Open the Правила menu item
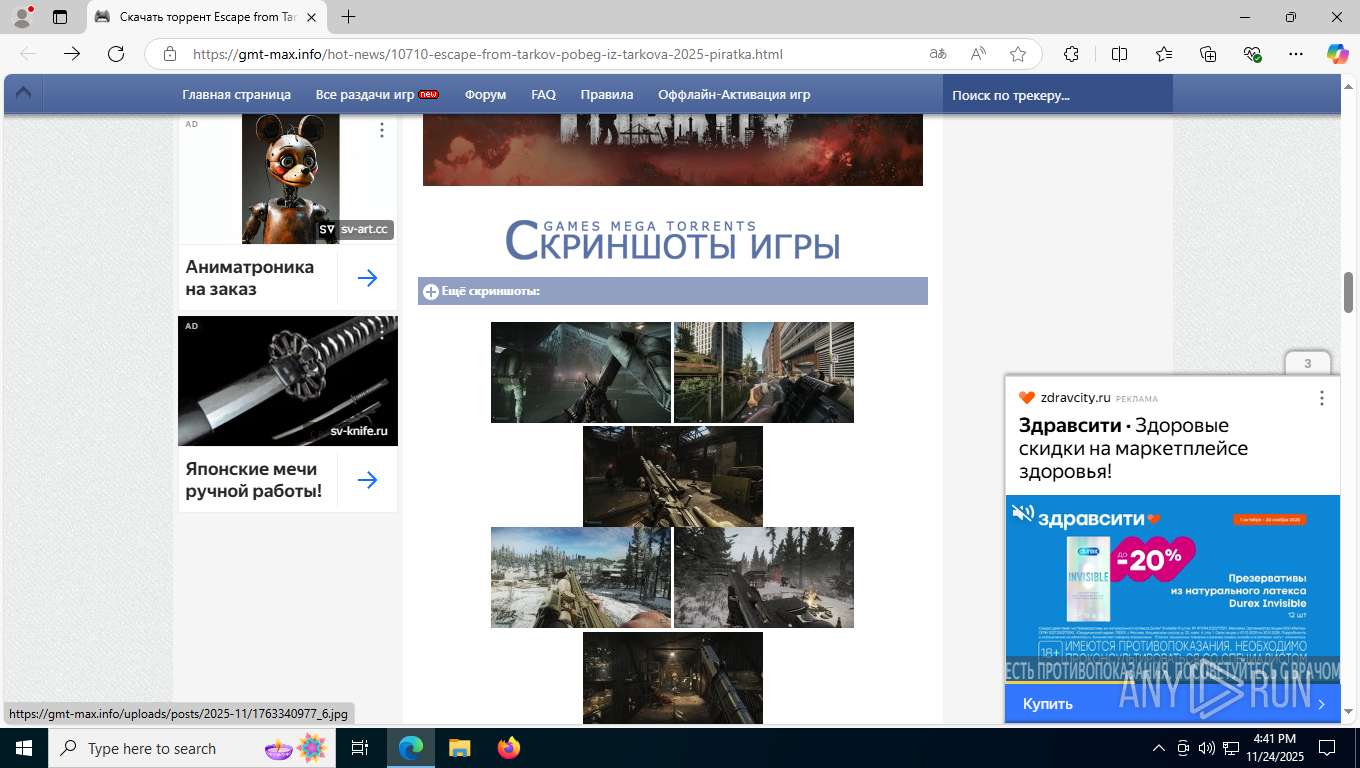 (607, 94)
